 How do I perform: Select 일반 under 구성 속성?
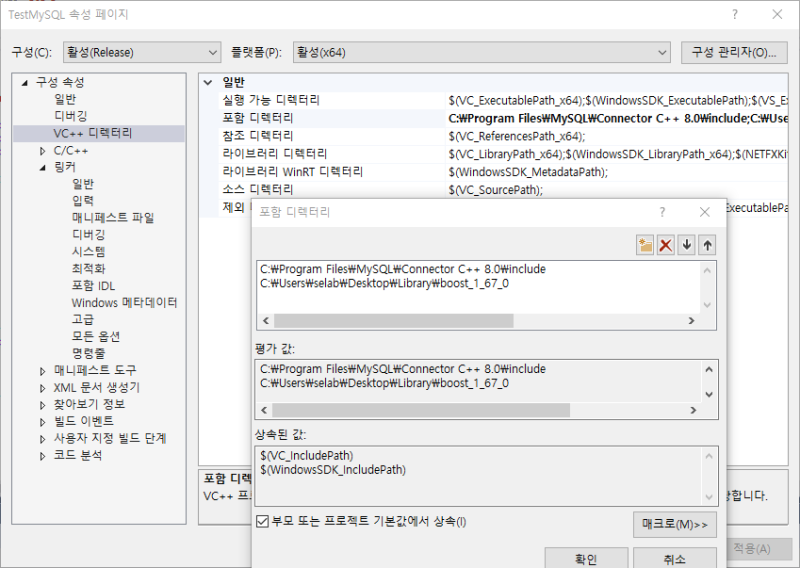65,99
